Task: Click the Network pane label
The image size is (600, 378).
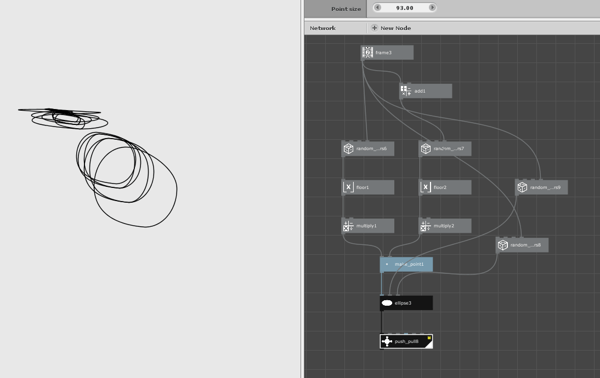Action: click(323, 28)
